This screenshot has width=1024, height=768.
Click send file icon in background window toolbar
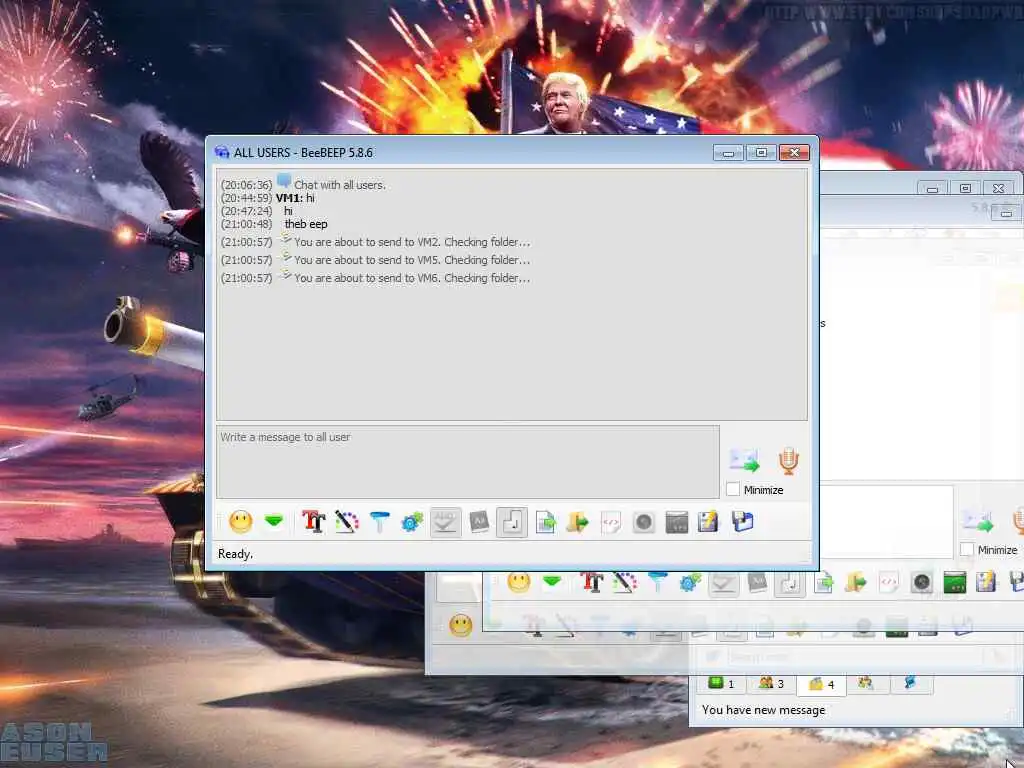coord(824,582)
